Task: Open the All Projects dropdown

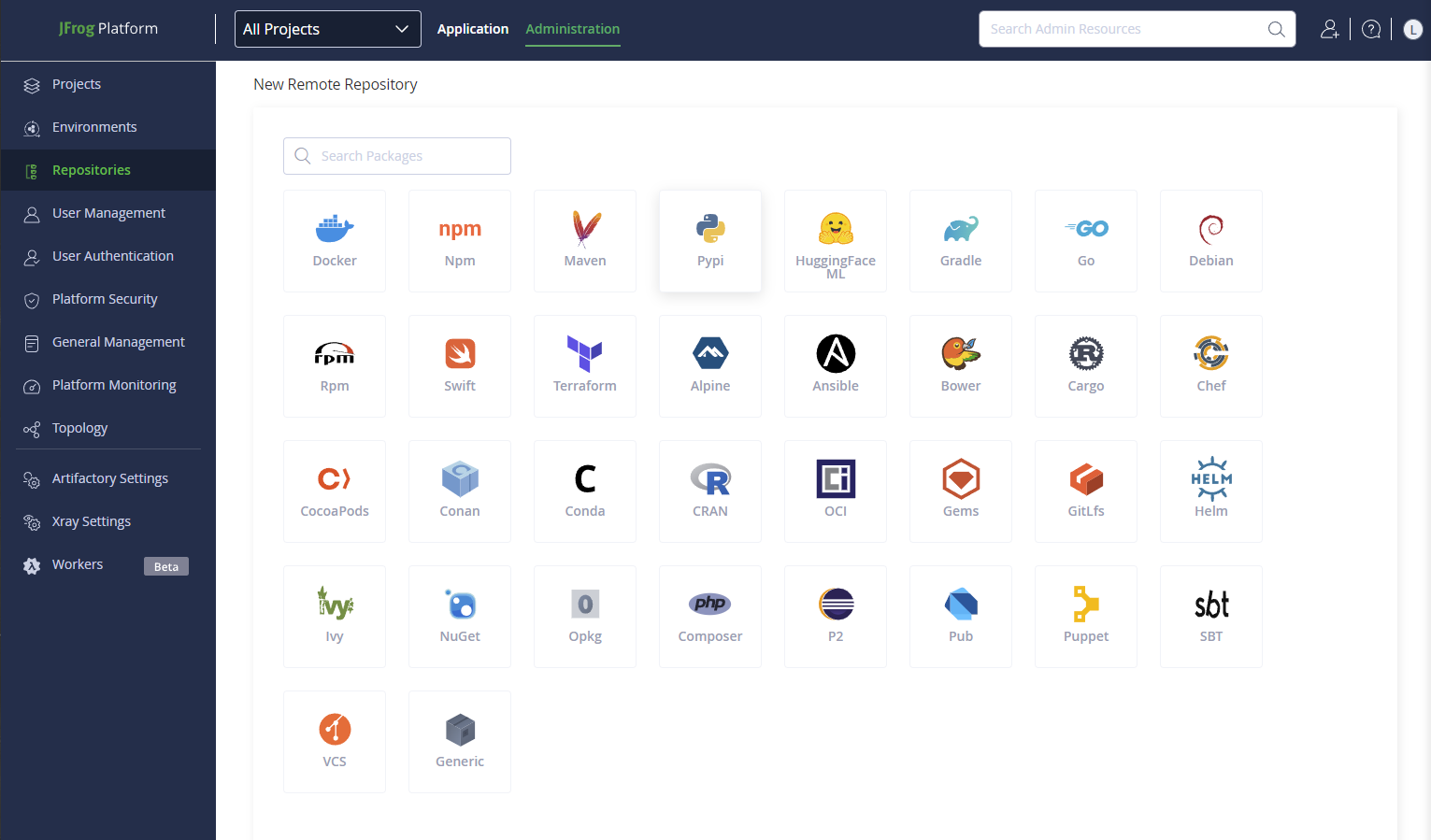Action: 327,29
